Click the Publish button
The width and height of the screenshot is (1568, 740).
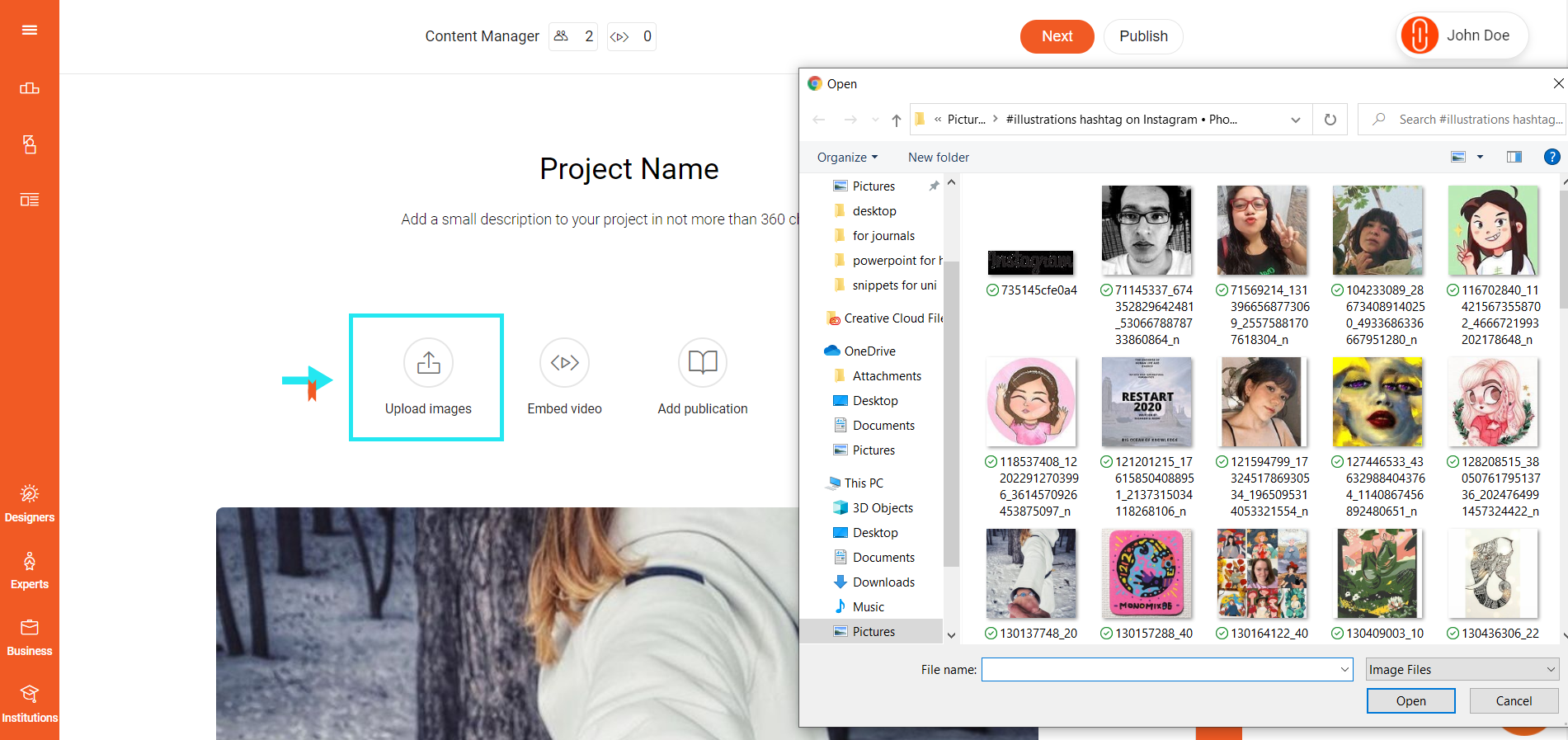1143,36
